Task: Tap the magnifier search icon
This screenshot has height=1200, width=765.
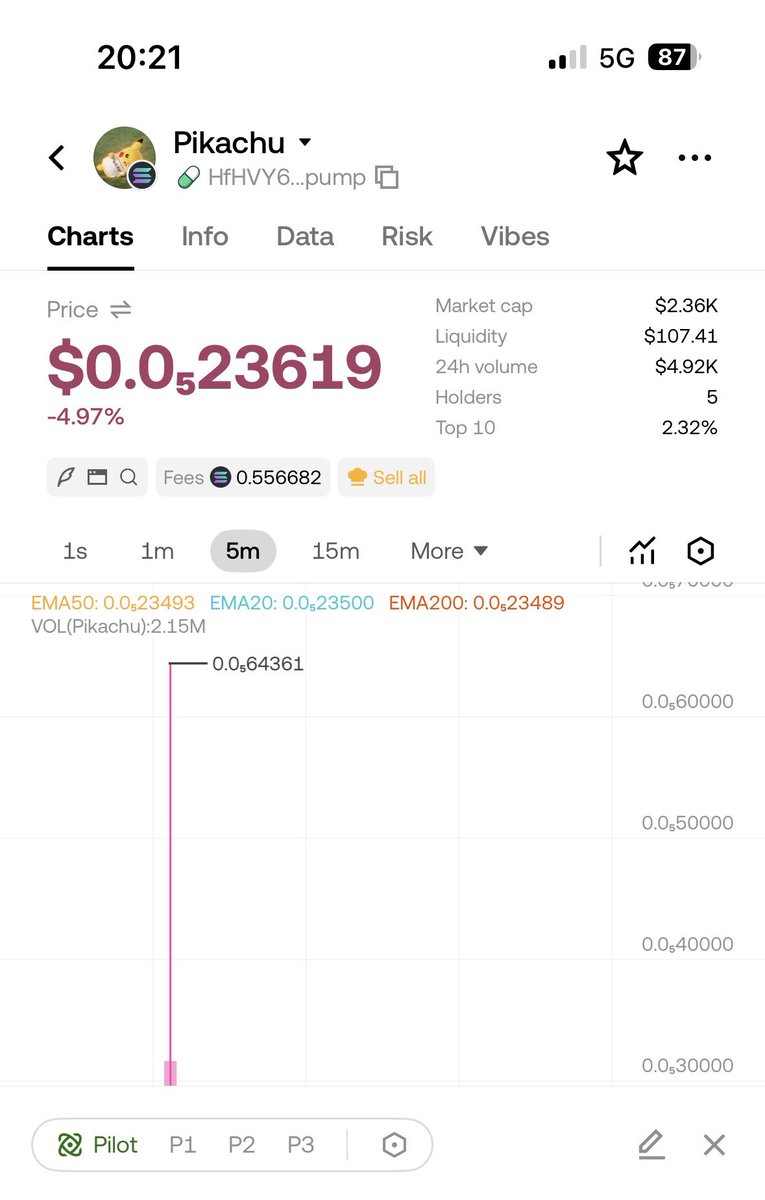Action: click(128, 478)
